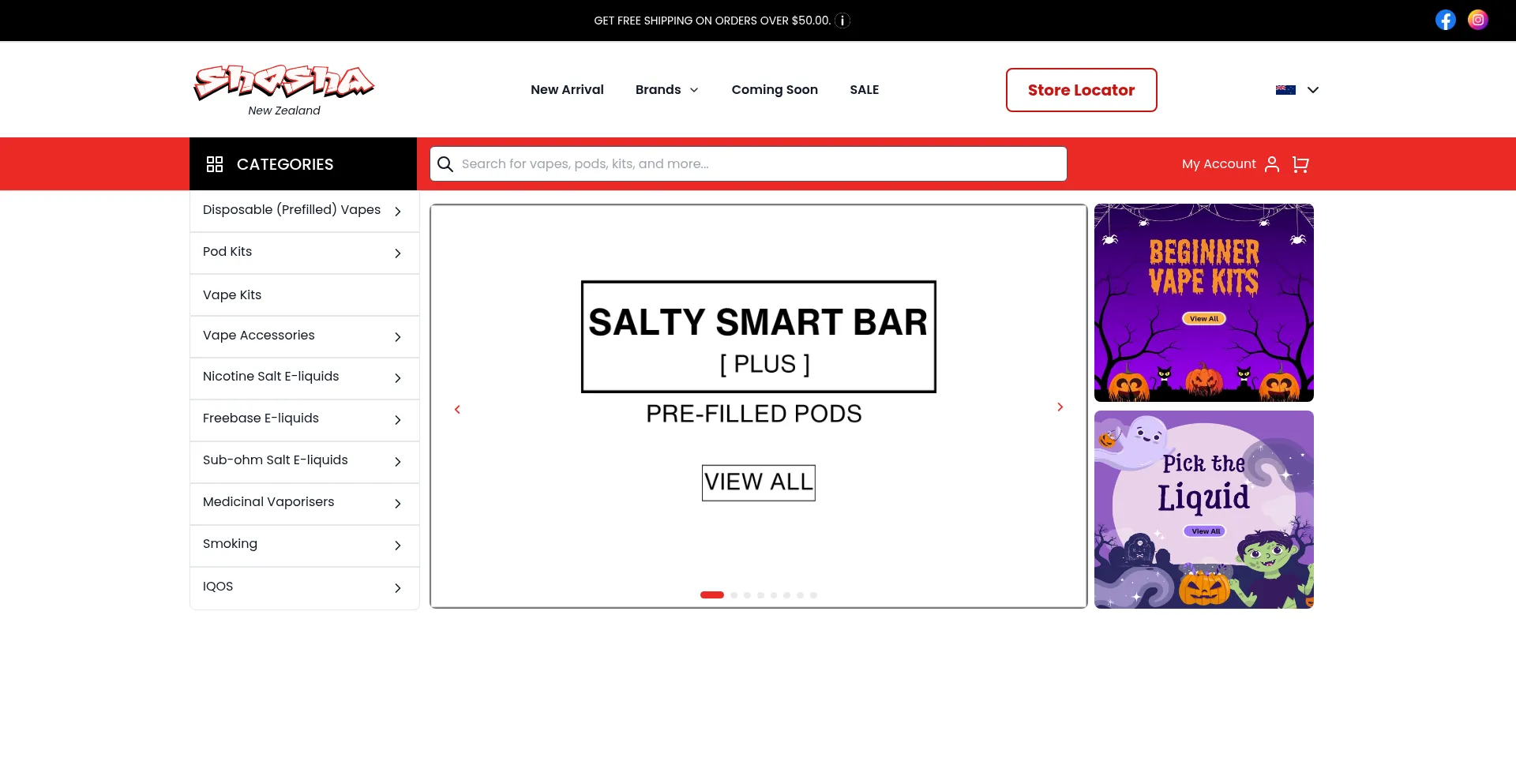Open the Beginner Vape Kits banner
Image resolution: width=1516 pixels, height=784 pixels.
click(x=1203, y=302)
